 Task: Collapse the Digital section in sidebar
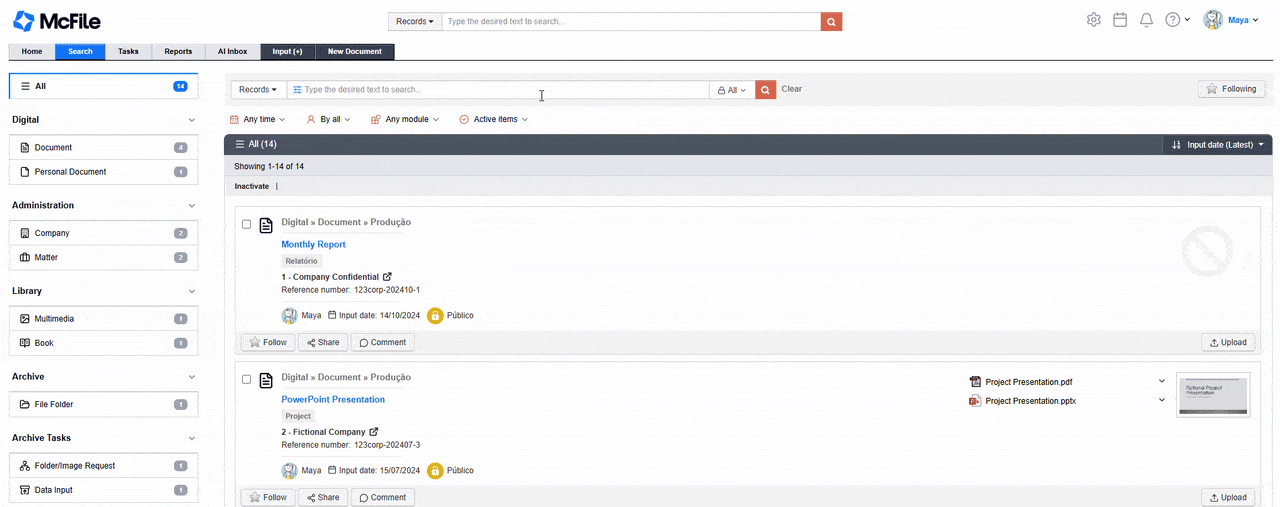tap(192, 120)
